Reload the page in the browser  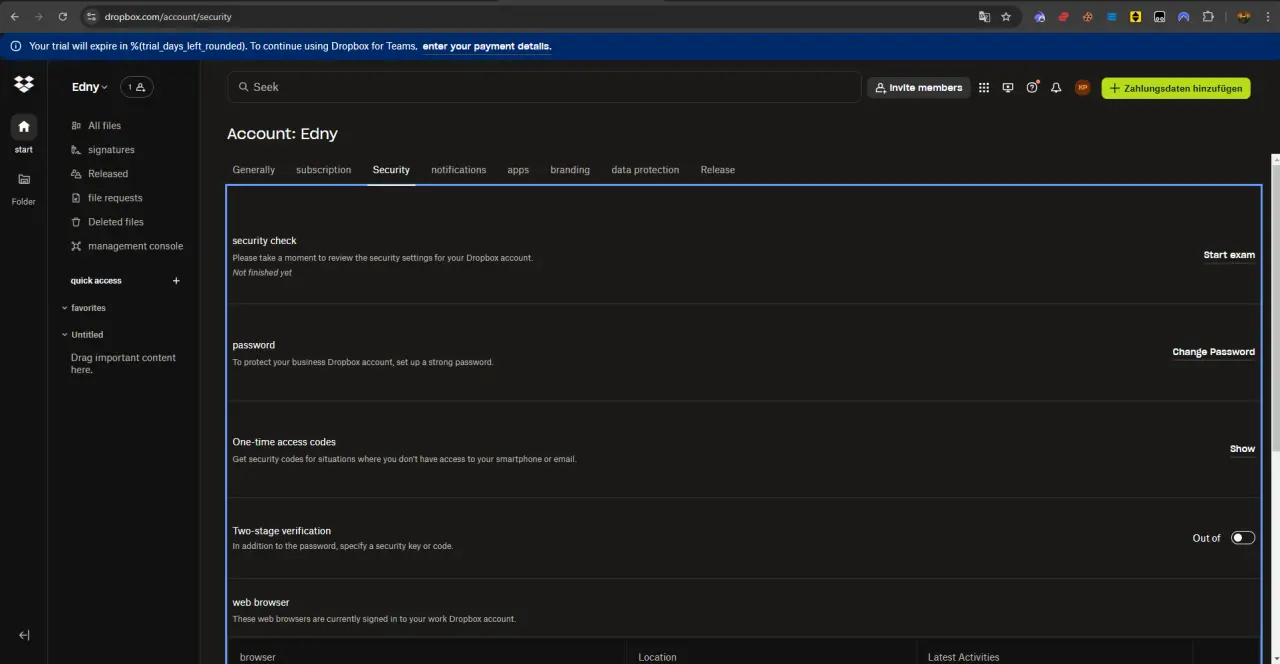[62, 17]
